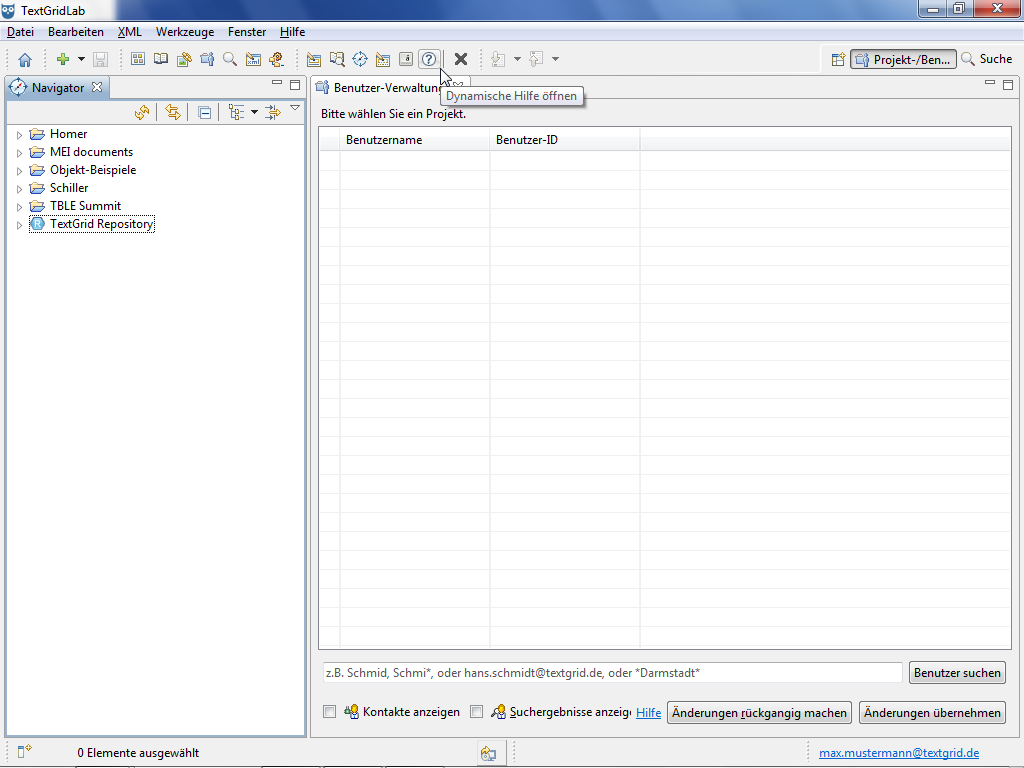
Task: Click the Hilfe link
Action: pos(648,713)
